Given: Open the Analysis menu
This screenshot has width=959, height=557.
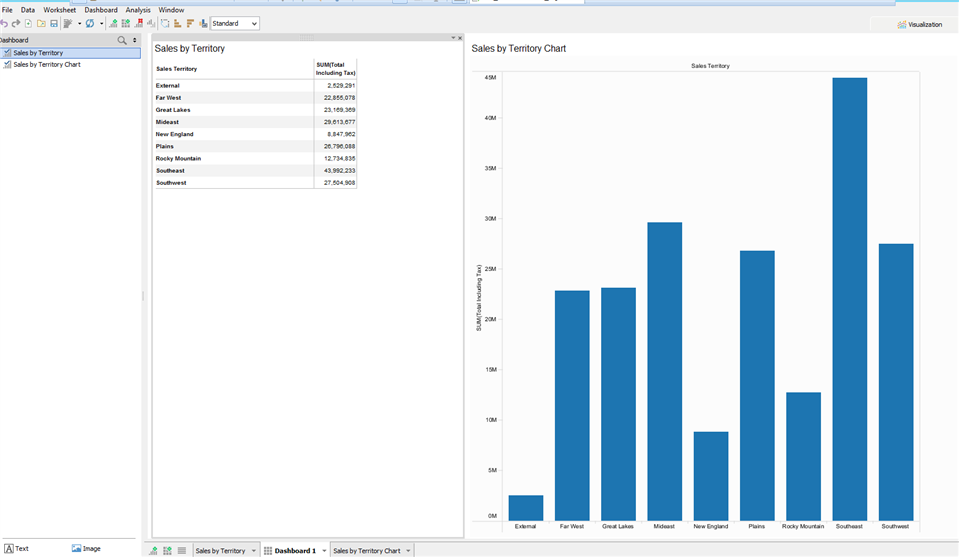Looking at the screenshot, I should point(138,10).
